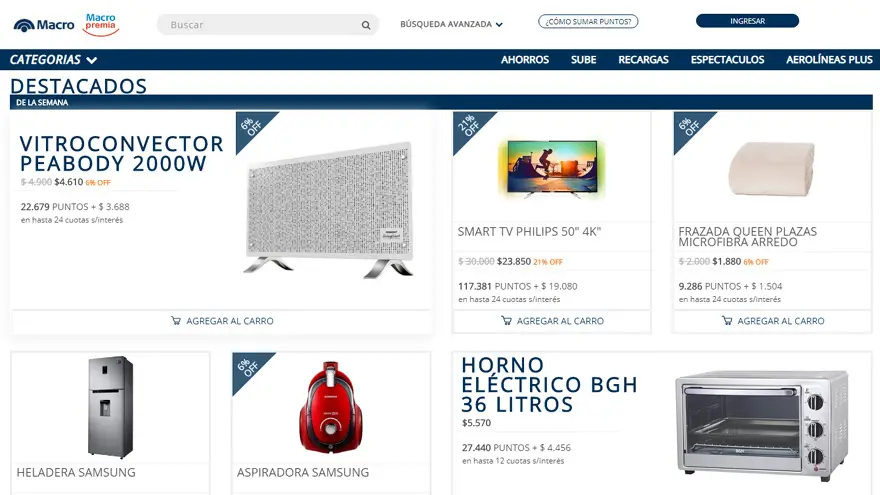
Task: Click 6% OFF ribbon on Aspiradora Samsung
Action: pyautogui.click(x=249, y=368)
